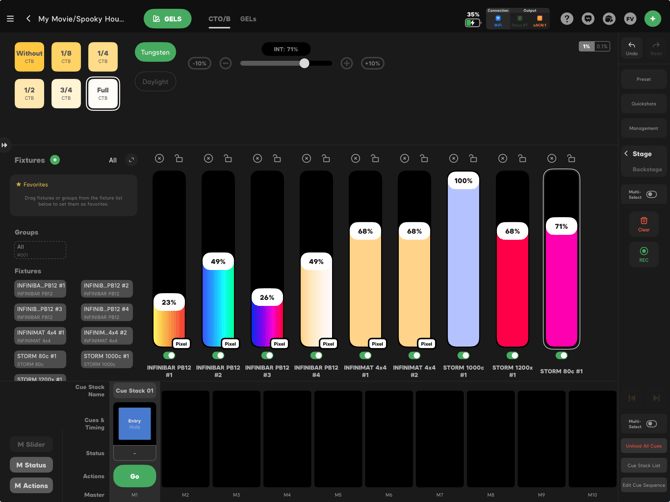Select the 1/4 CTB gel swatch

point(103,57)
